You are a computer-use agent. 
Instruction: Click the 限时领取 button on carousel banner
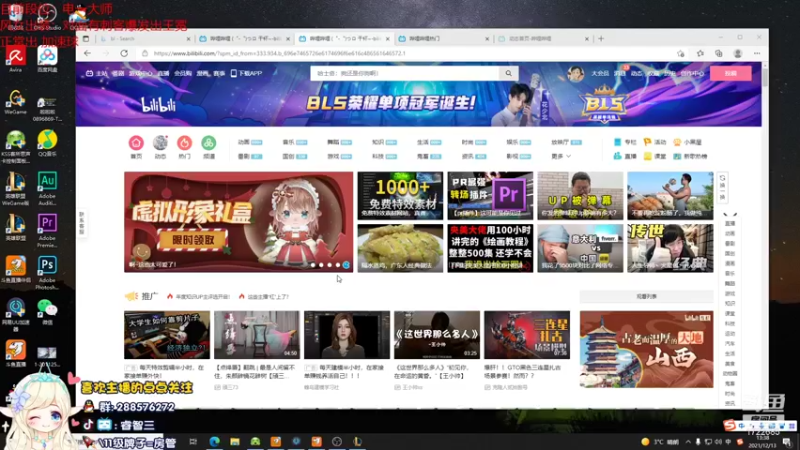coord(193,239)
